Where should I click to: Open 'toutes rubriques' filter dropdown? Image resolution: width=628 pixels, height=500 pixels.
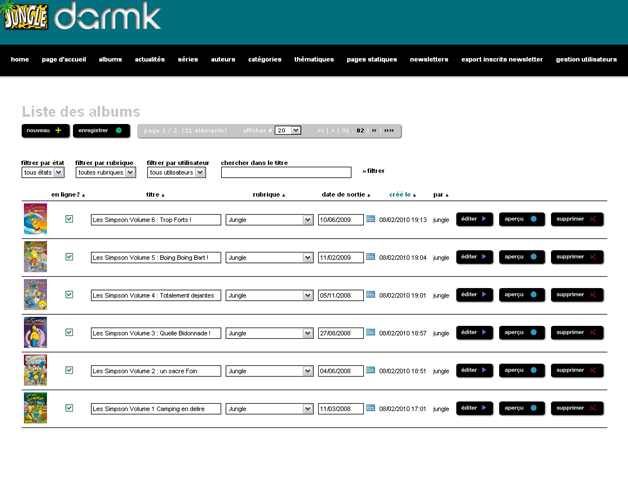pos(106,172)
